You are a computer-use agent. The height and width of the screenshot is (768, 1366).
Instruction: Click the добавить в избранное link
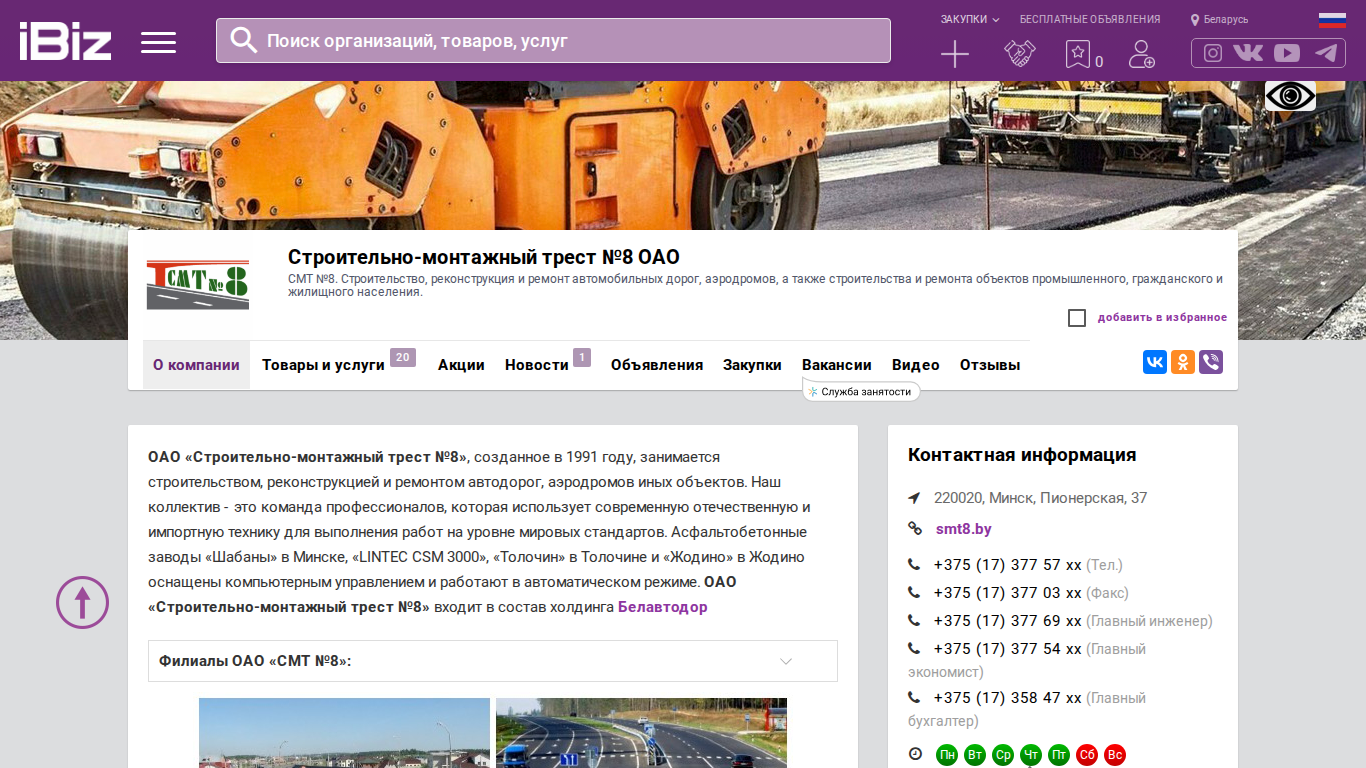click(x=1162, y=318)
